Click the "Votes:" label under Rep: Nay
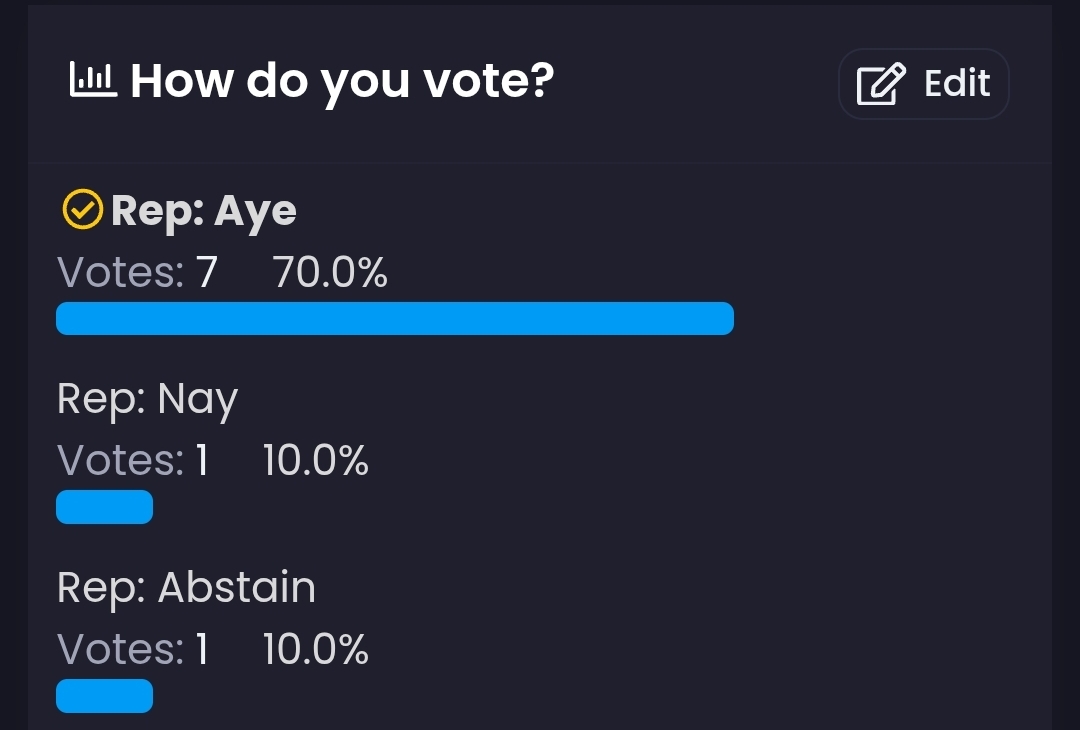Screen dimensions: 1080x730 (x=121, y=461)
